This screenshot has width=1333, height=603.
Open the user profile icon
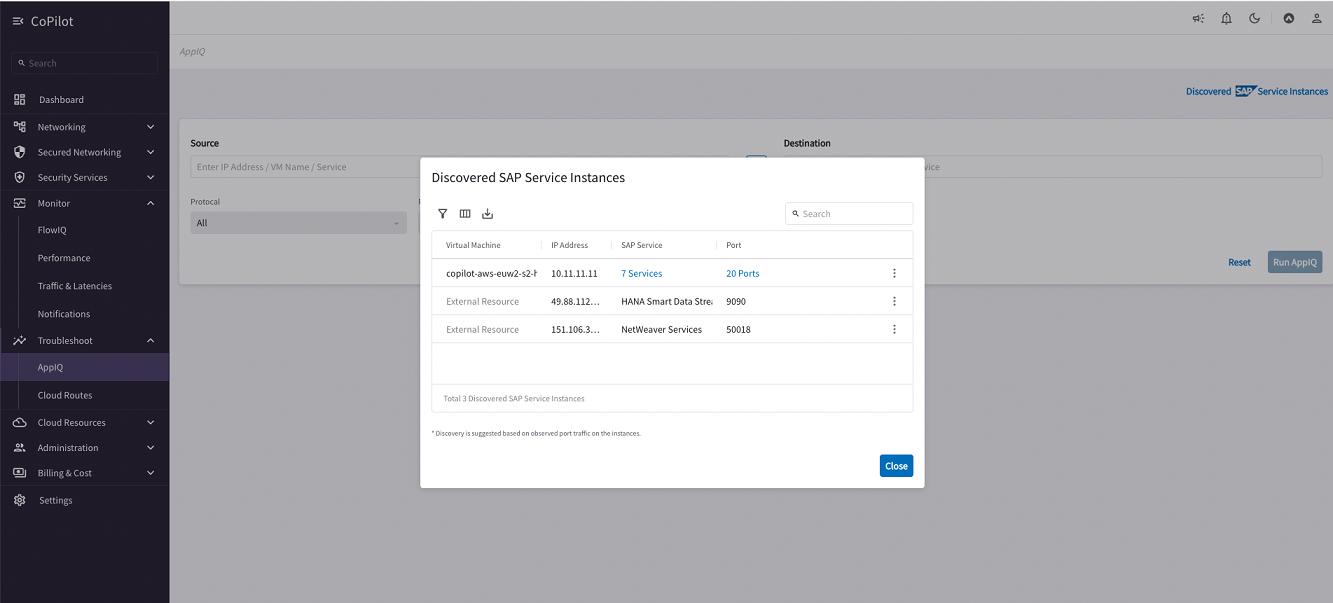[1316, 17]
